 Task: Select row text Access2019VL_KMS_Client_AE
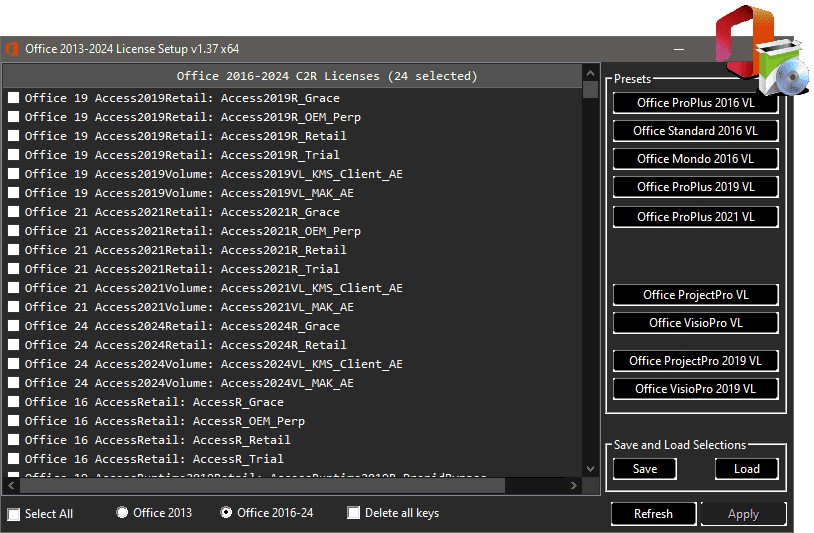(311, 174)
